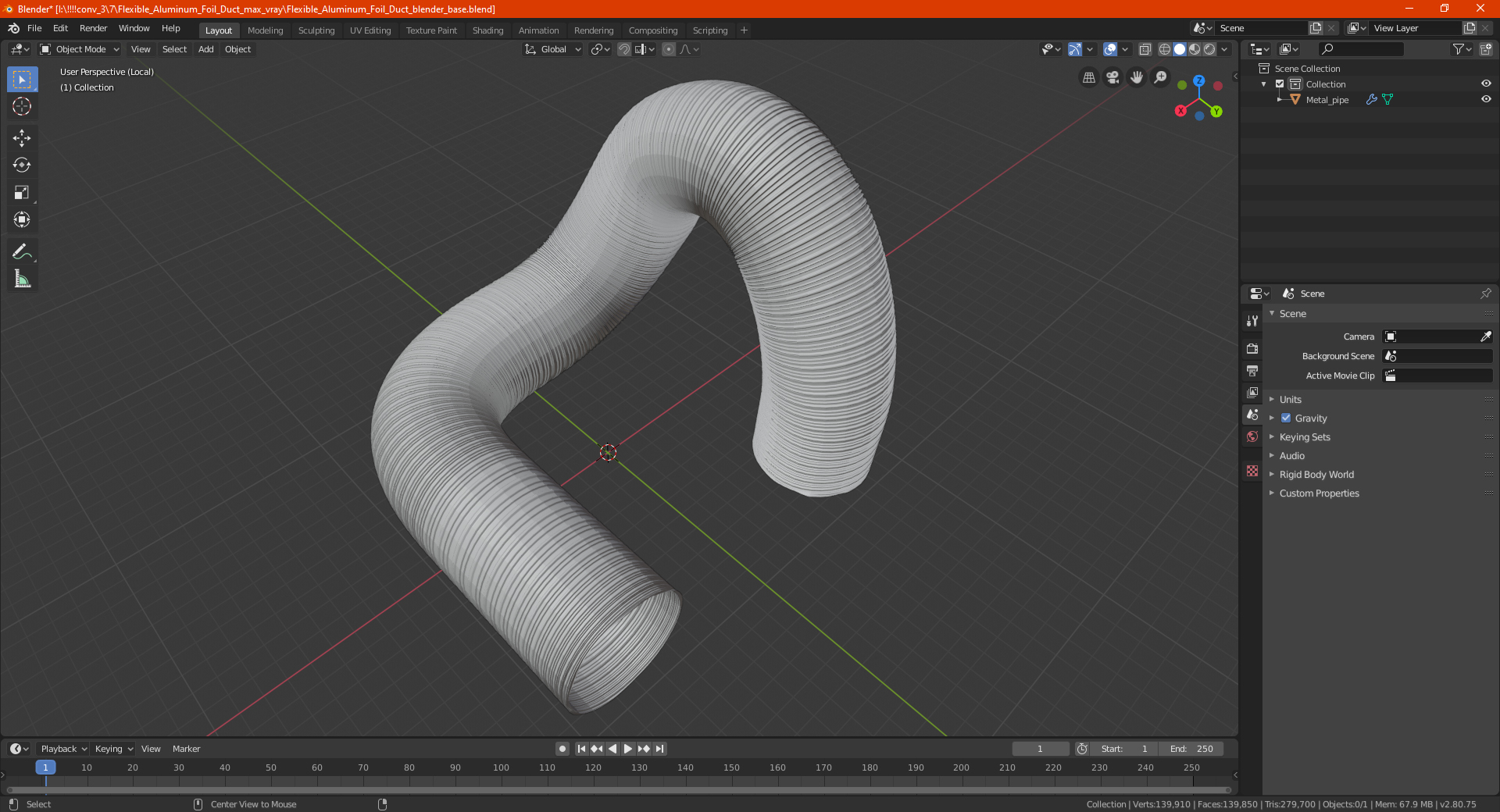Open the Tool properties tab

tap(1252, 321)
